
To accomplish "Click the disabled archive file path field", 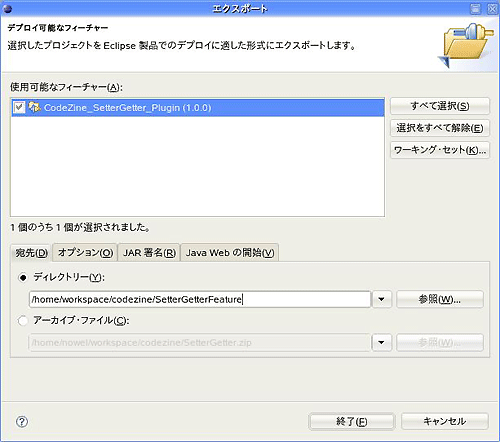I will click(200, 342).
